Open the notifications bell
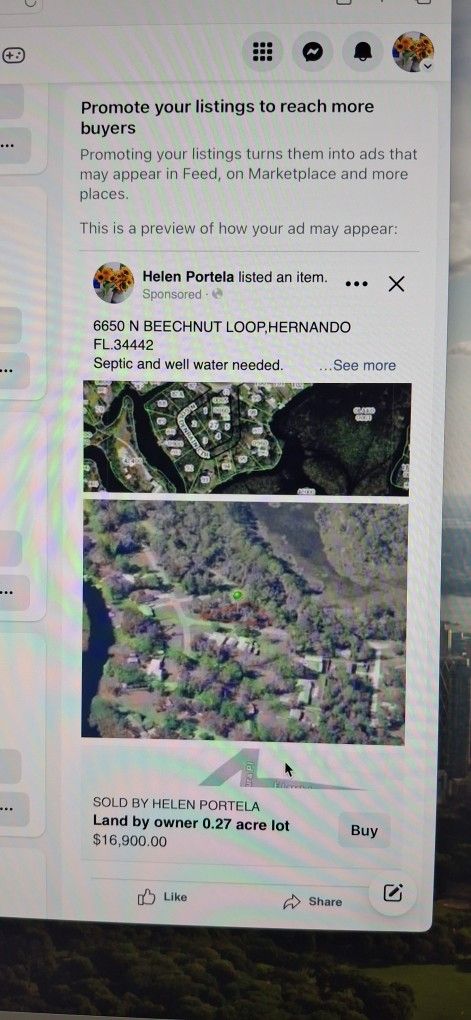The height and width of the screenshot is (1020, 471). 363,52
